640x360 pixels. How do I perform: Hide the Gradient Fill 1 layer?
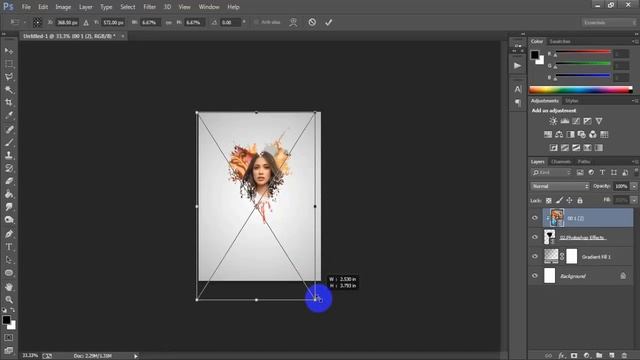[x=535, y=256]
